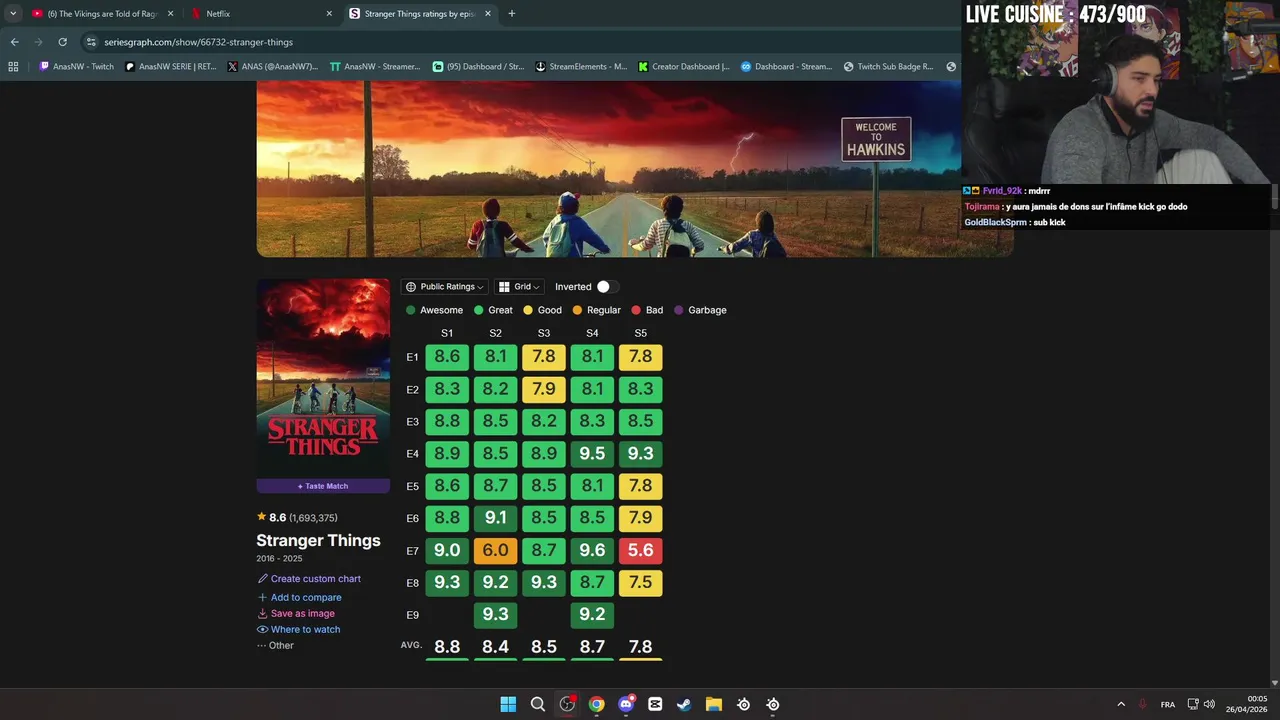The image size is (1280, 720).
Task: Expand the Other options menu
Action: click(x=275, y=646)
